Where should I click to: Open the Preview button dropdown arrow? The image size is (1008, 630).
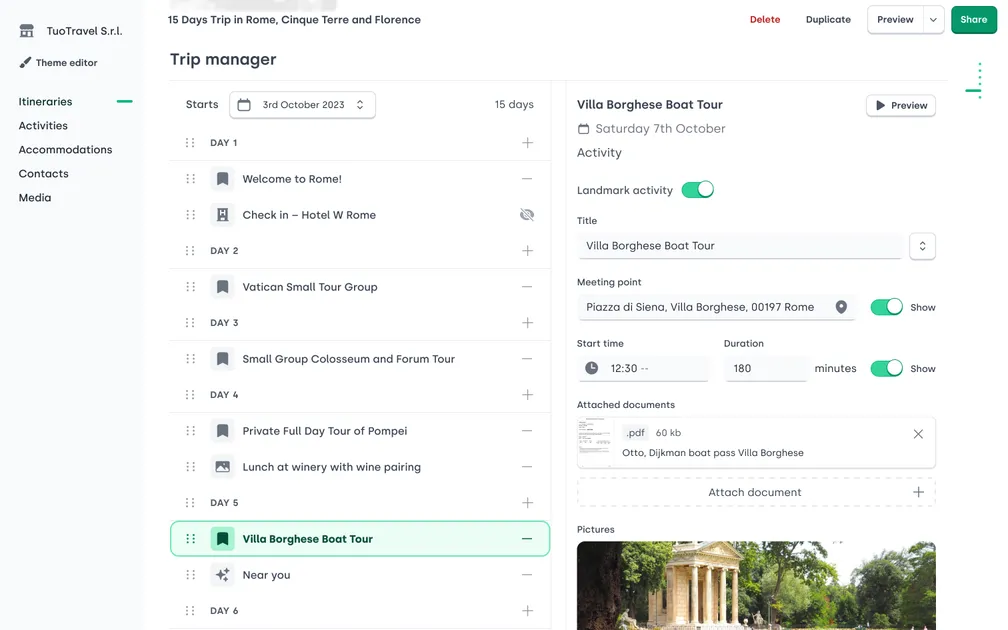(x=932, y=19)
